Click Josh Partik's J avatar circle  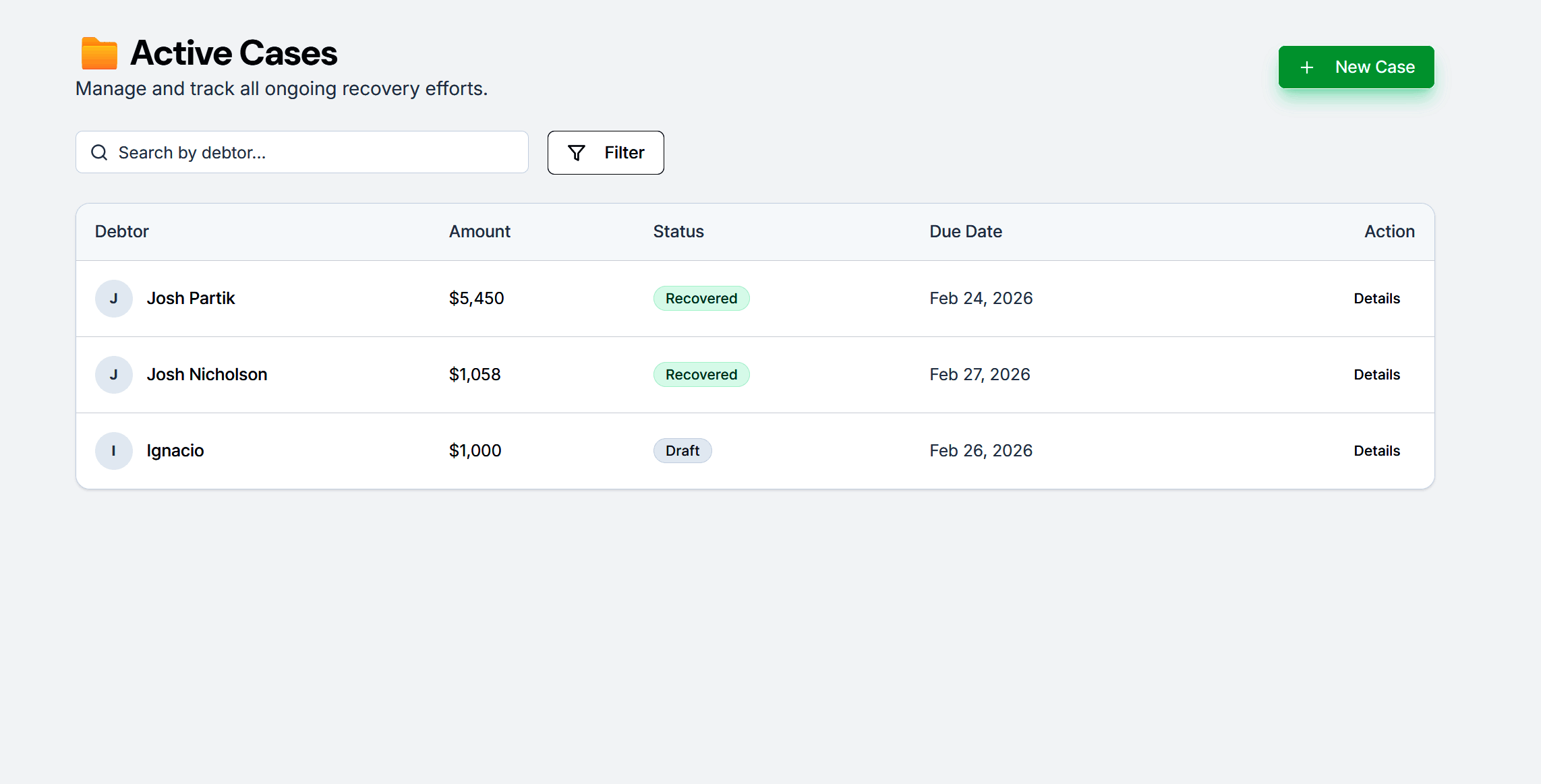(x=113, y=299)
